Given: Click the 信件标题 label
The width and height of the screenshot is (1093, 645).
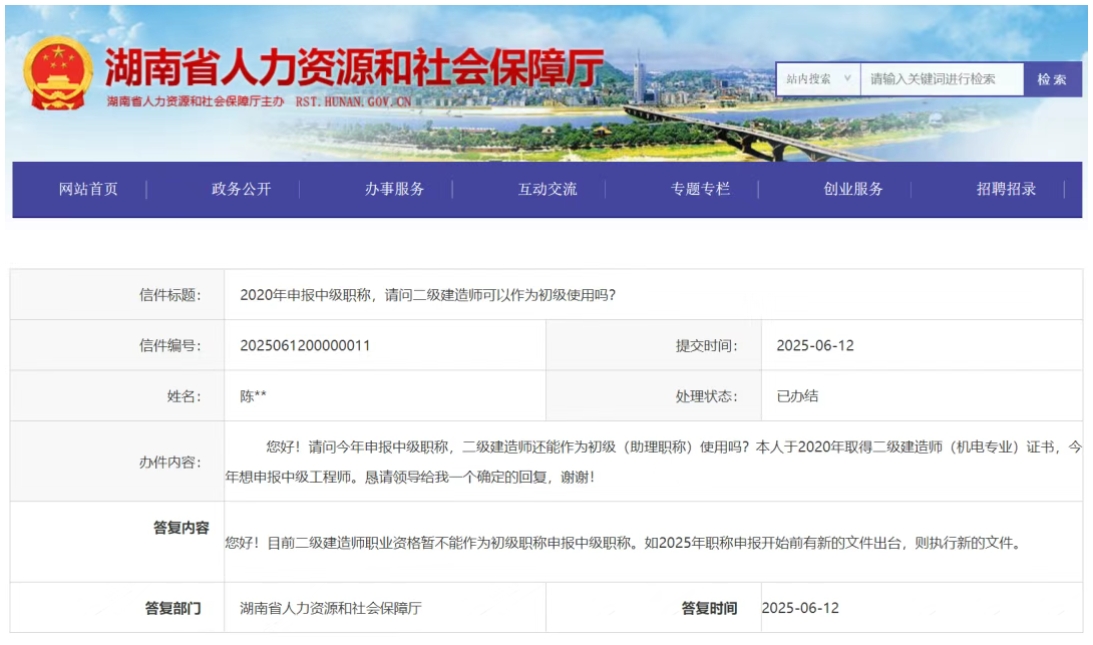Looking at the screenshot, I should point(170,295).
